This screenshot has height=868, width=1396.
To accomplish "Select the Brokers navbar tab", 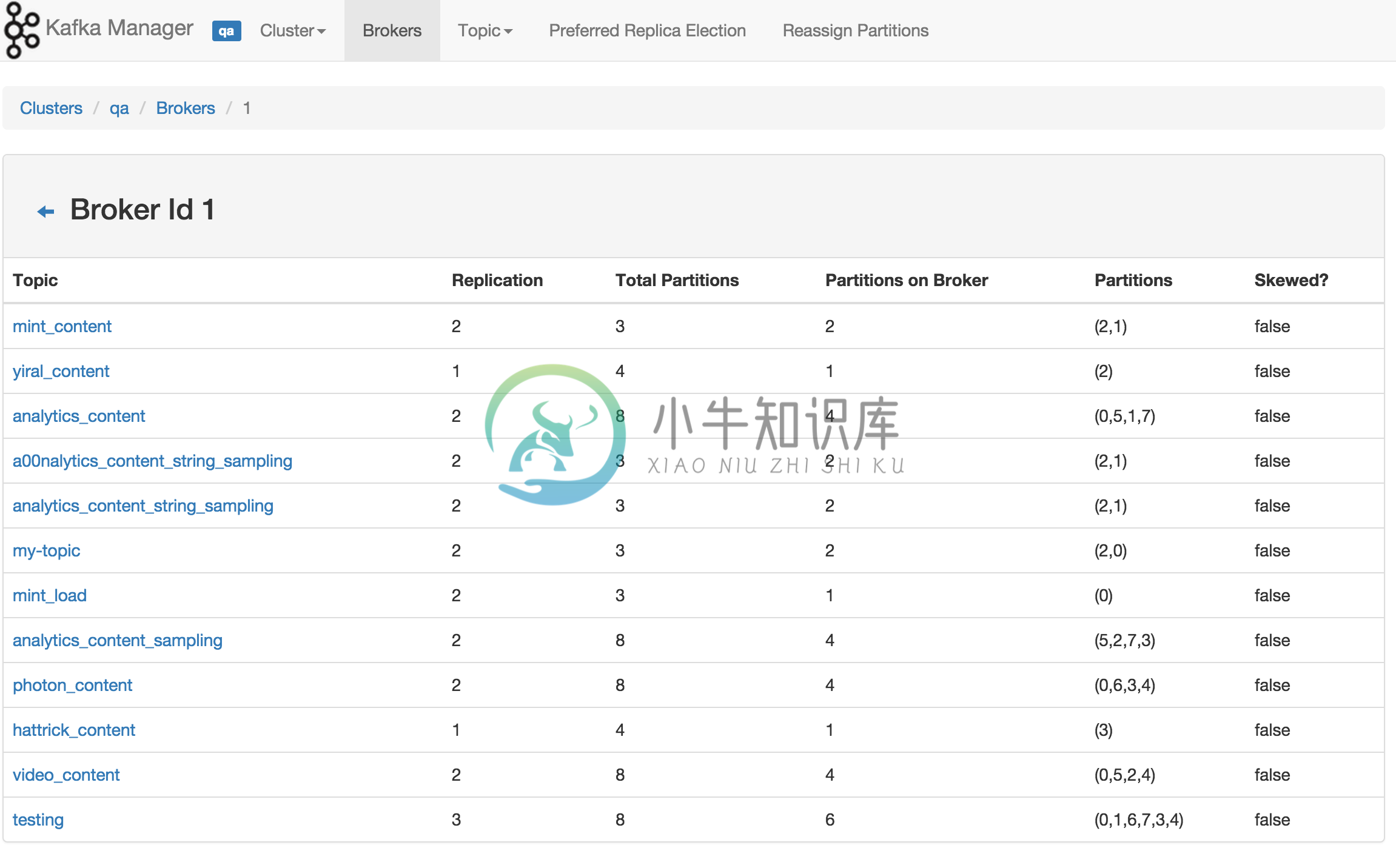I will click(x=392, y=30).
